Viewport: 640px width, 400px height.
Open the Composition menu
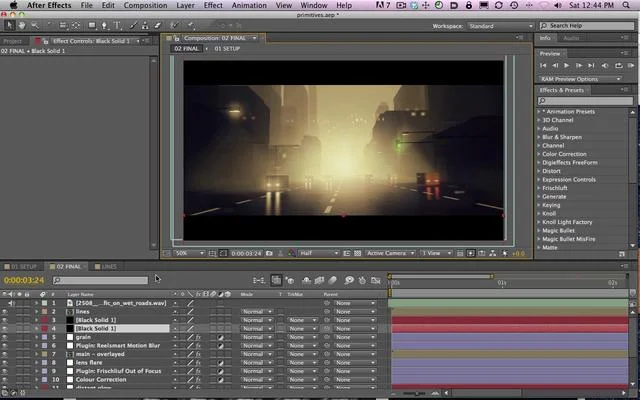click(x=145, y=5)
